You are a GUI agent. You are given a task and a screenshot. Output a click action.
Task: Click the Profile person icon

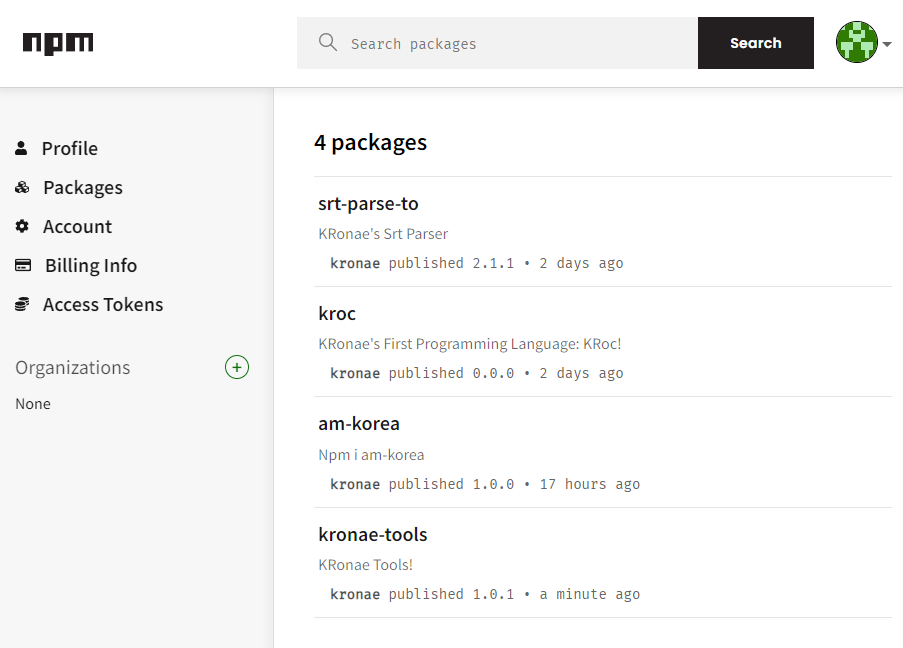pos(21,148)
